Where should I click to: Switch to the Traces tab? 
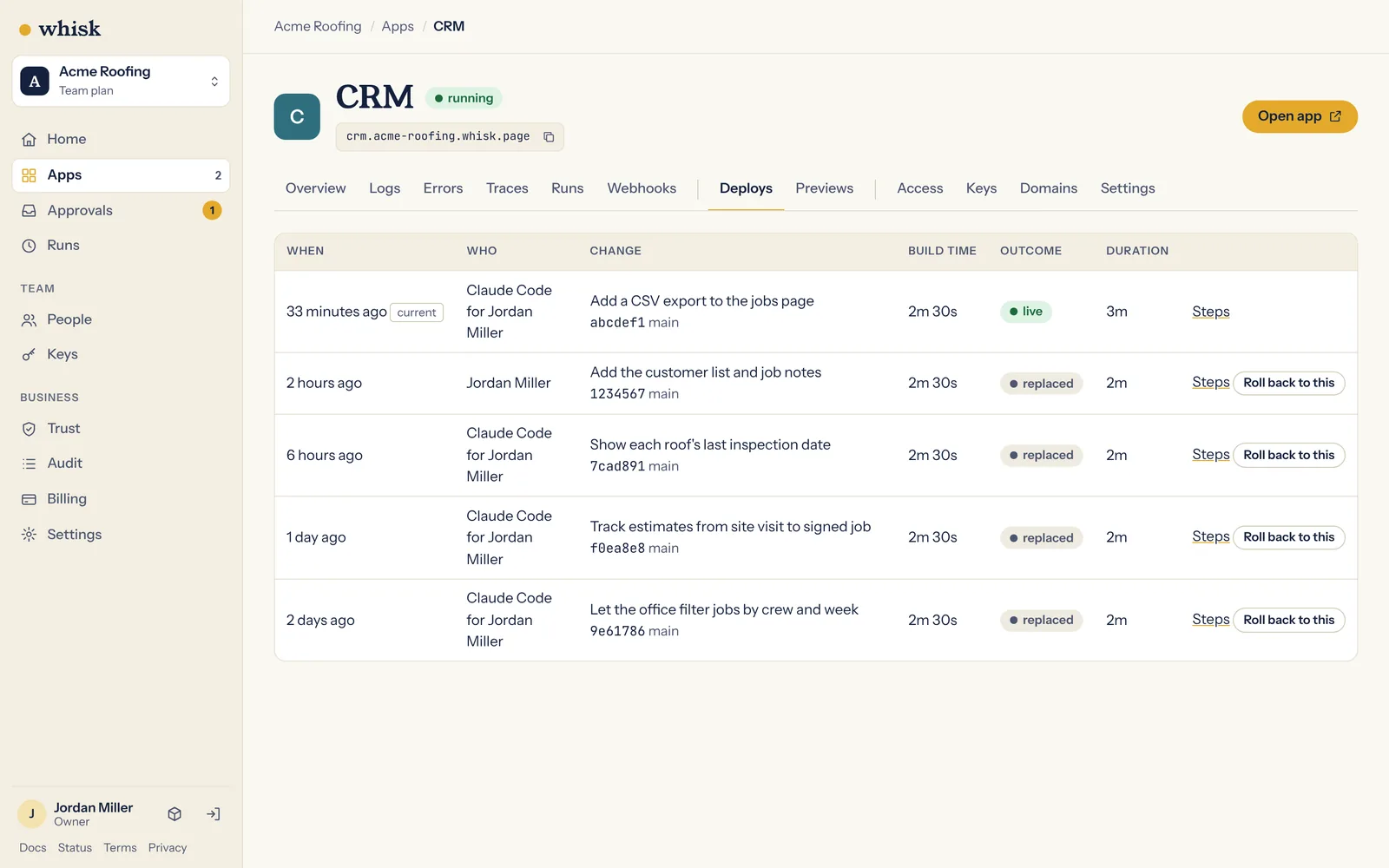(x=507, y=188)
